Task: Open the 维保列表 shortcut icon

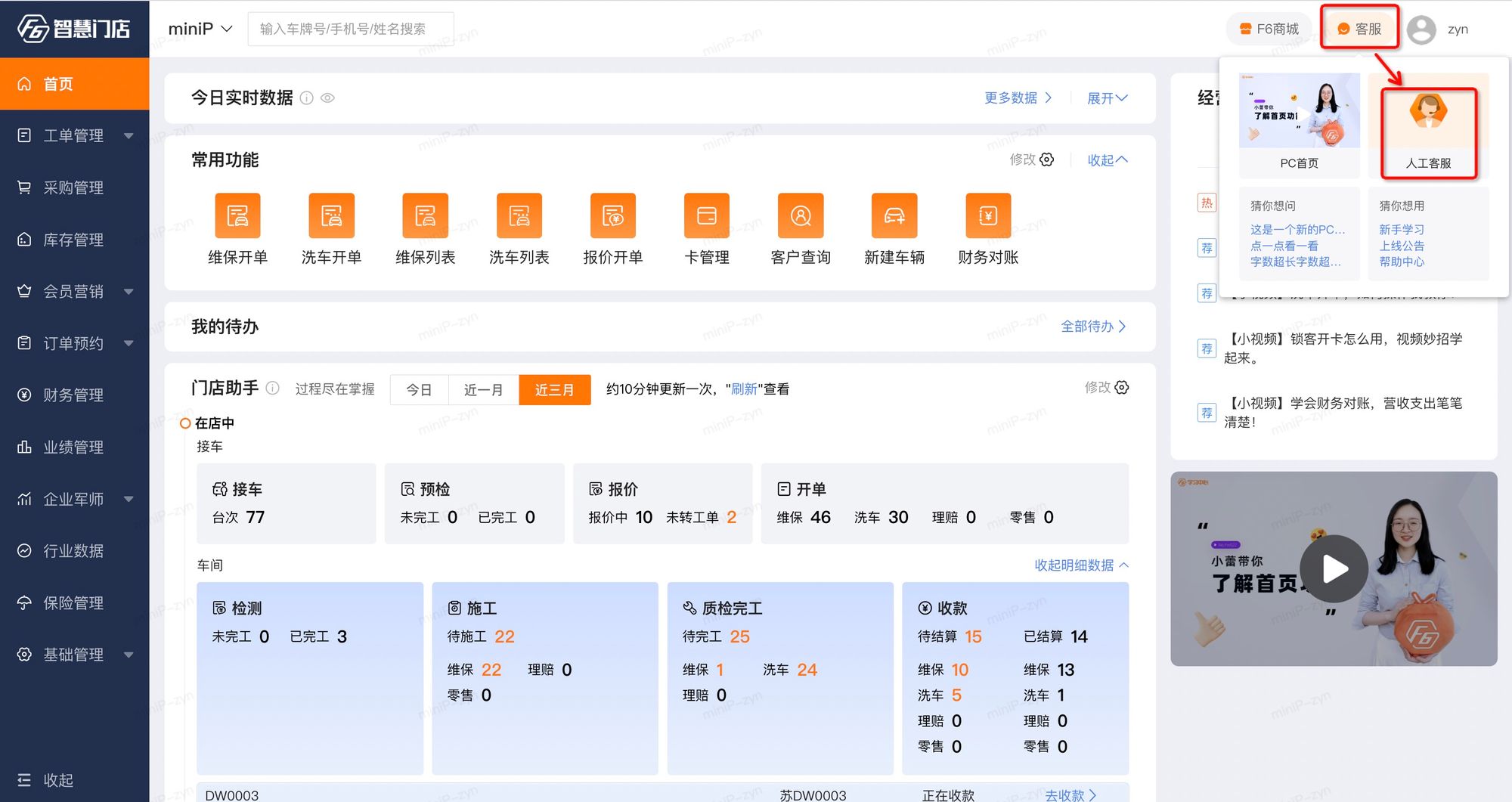Action: (425, 215)
